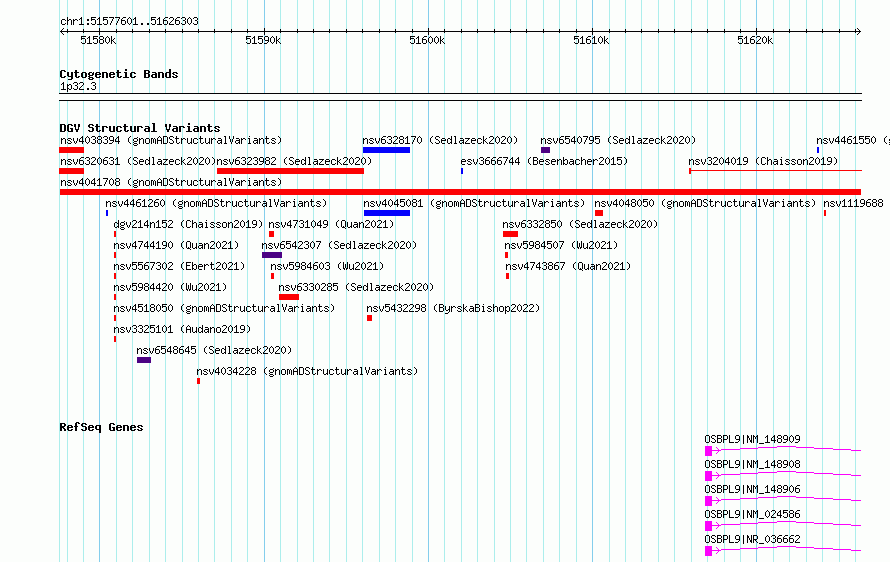
Task: Click the nsv4038394 gnomAD variant label
Action: (x=171, y=140)
